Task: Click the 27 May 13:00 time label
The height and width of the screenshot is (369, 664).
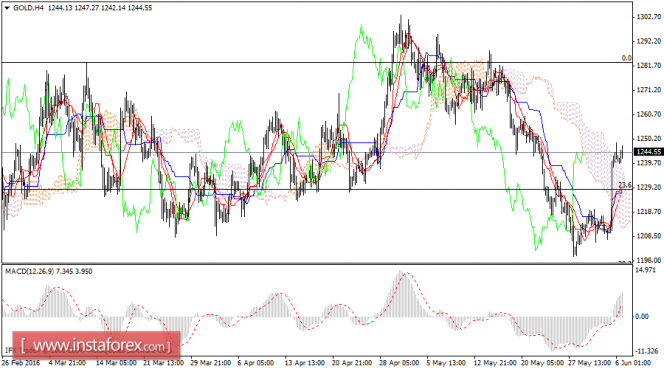Action: [x=589, y=363]
